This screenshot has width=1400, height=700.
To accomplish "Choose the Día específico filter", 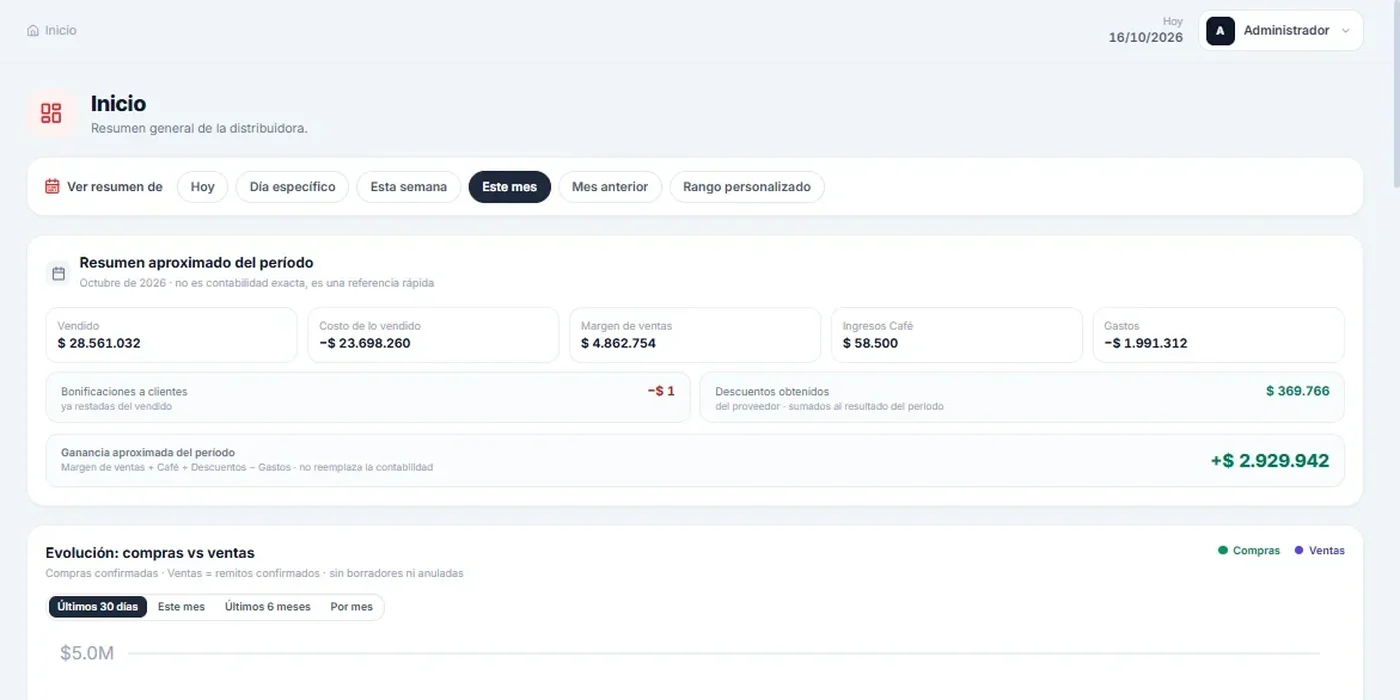I will (292, 187).
